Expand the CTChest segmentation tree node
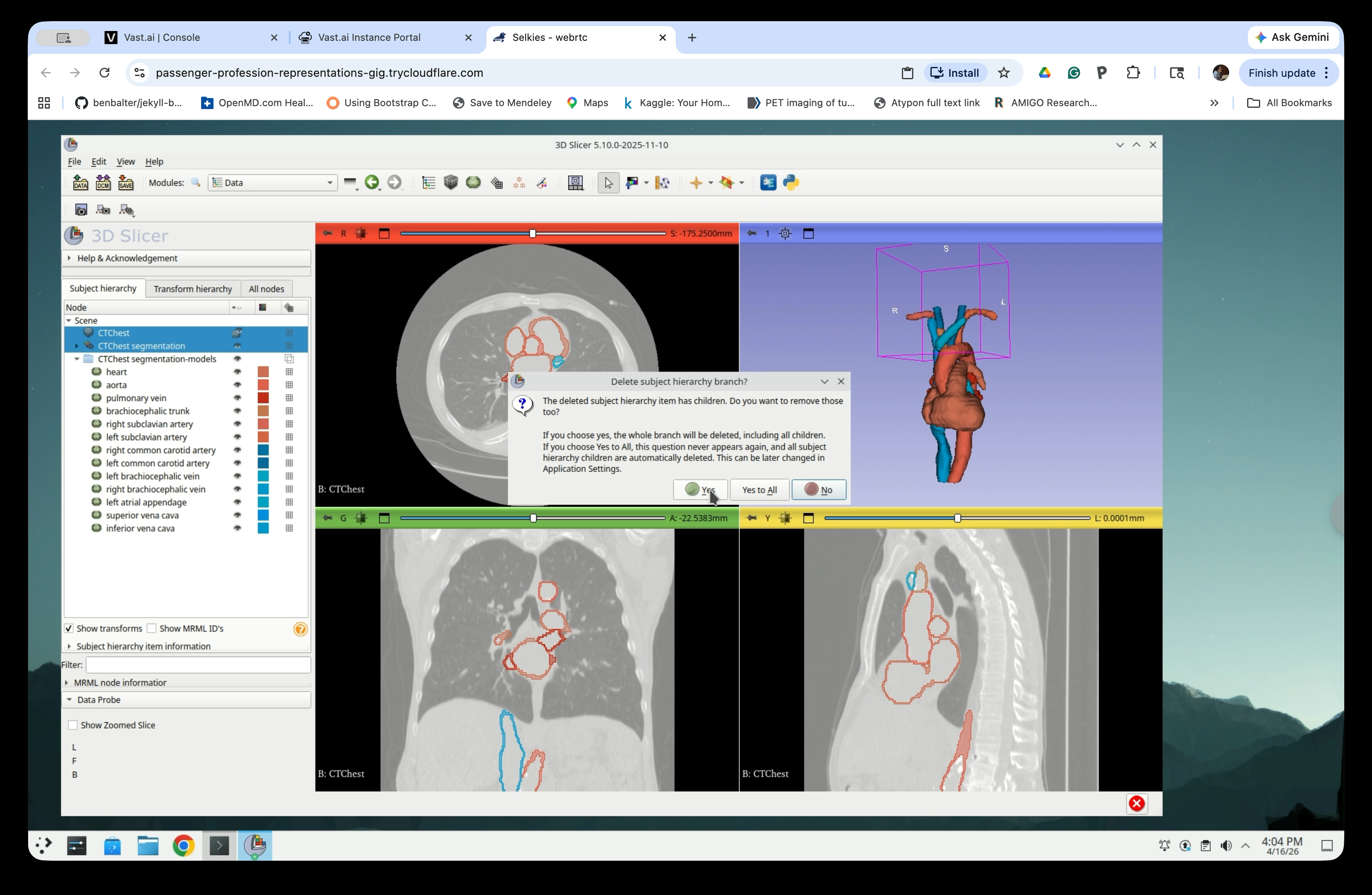This screenshot has height=895, width=1372. (77, 346)
